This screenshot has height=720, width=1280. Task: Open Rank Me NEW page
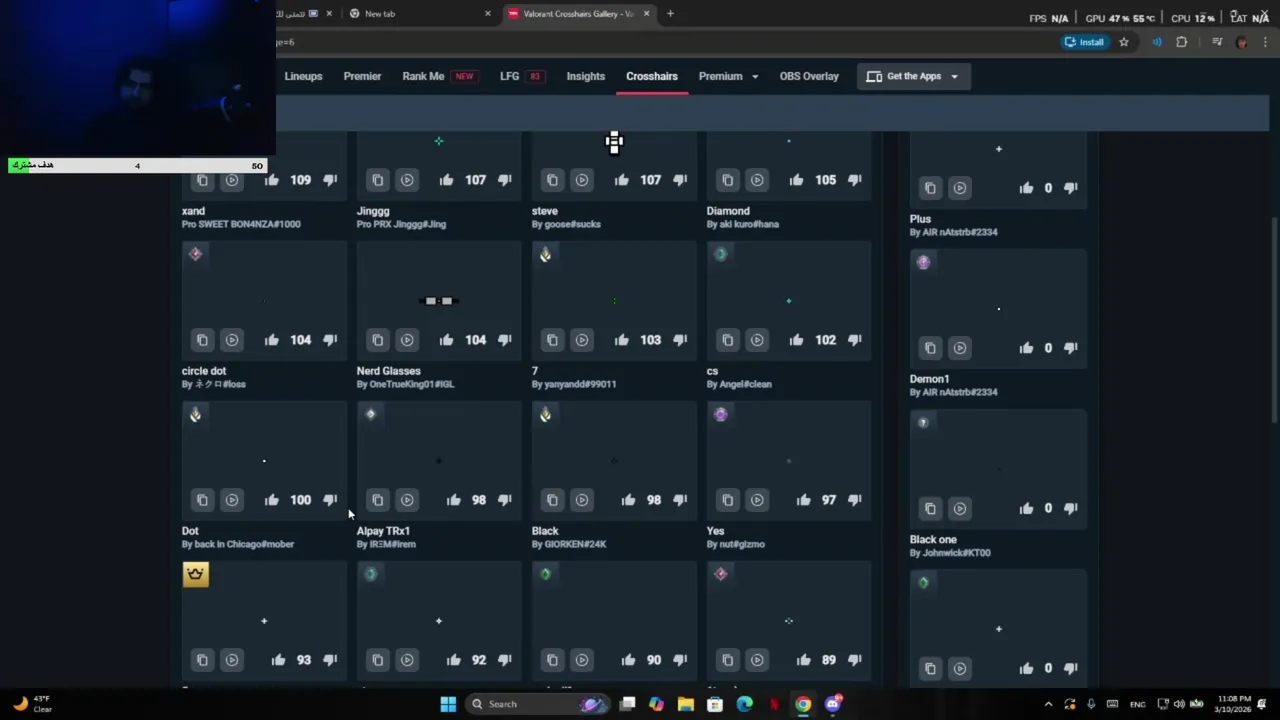pyautogui.click(x=438, y=76)
